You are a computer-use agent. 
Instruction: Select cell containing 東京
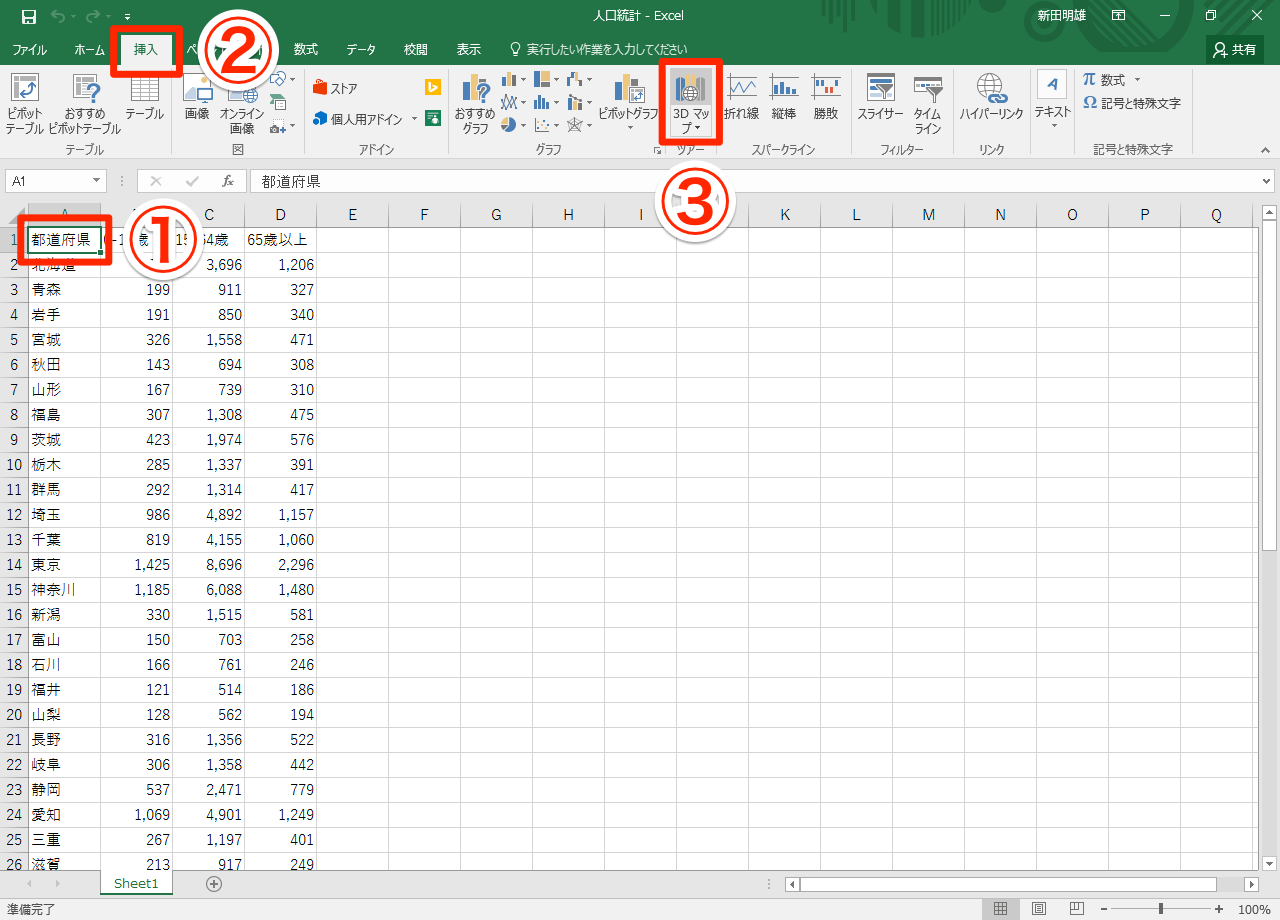pyautogui.click(x=64, y=565)
